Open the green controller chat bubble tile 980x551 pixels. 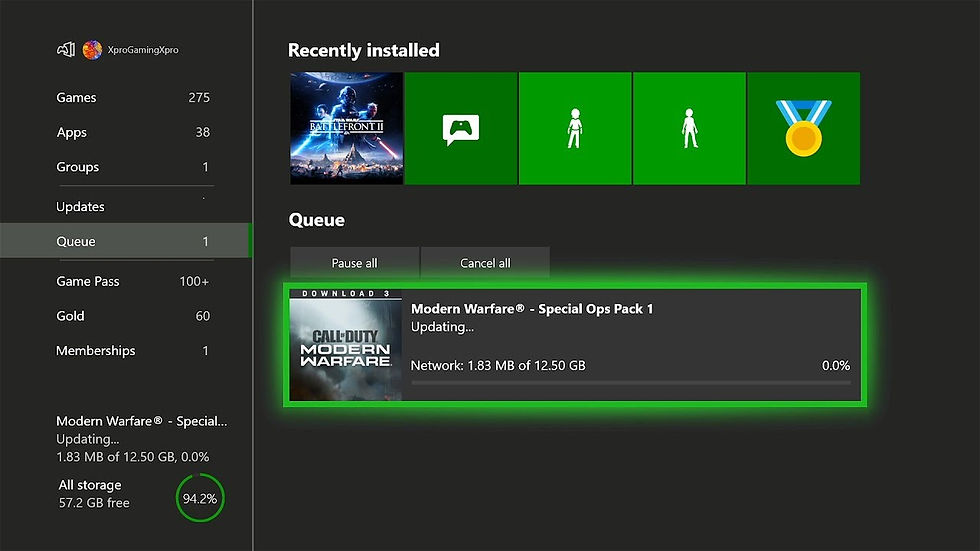pos(461,128)
